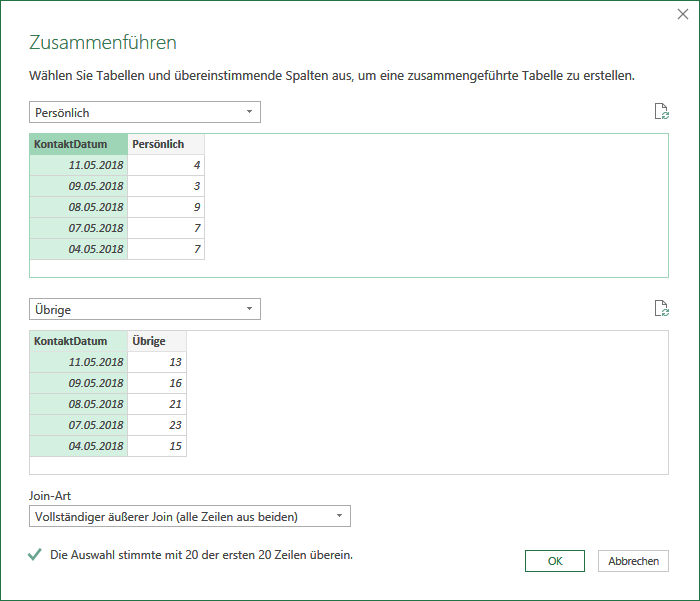700x601 pixels.
Task: Click 07.05.2018 cell in Persönlich table
Action: pos(79,228)
